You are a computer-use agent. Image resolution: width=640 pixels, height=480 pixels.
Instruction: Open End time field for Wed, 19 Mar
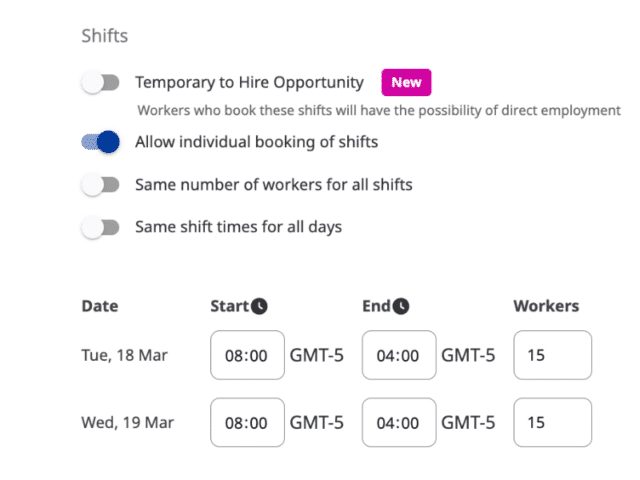click(399, 422)
